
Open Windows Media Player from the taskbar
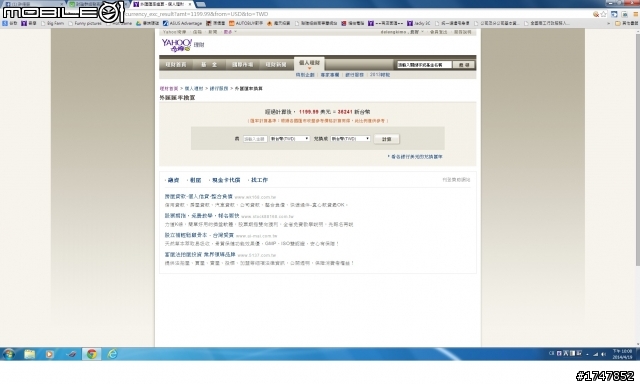point(49,354)
